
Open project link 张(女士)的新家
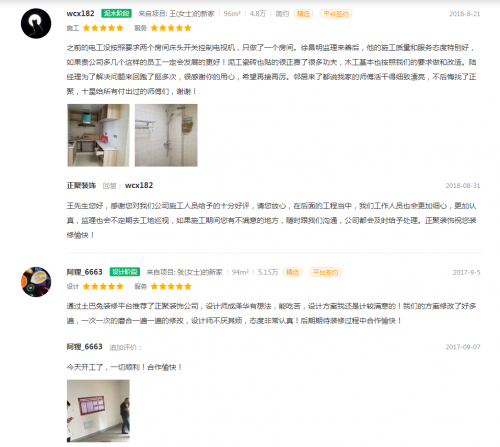200,272
